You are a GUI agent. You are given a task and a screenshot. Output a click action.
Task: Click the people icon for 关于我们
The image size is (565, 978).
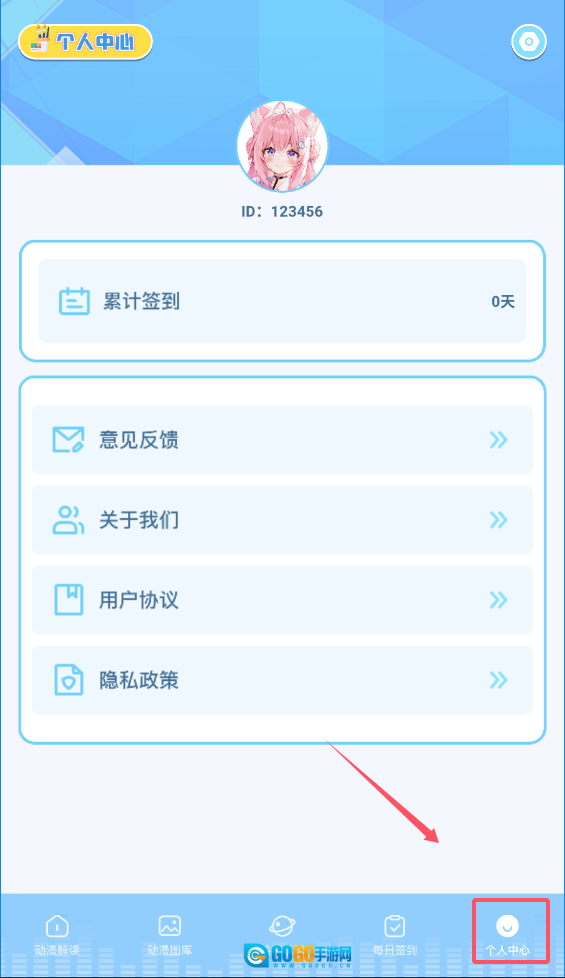[x=68, y=520]
